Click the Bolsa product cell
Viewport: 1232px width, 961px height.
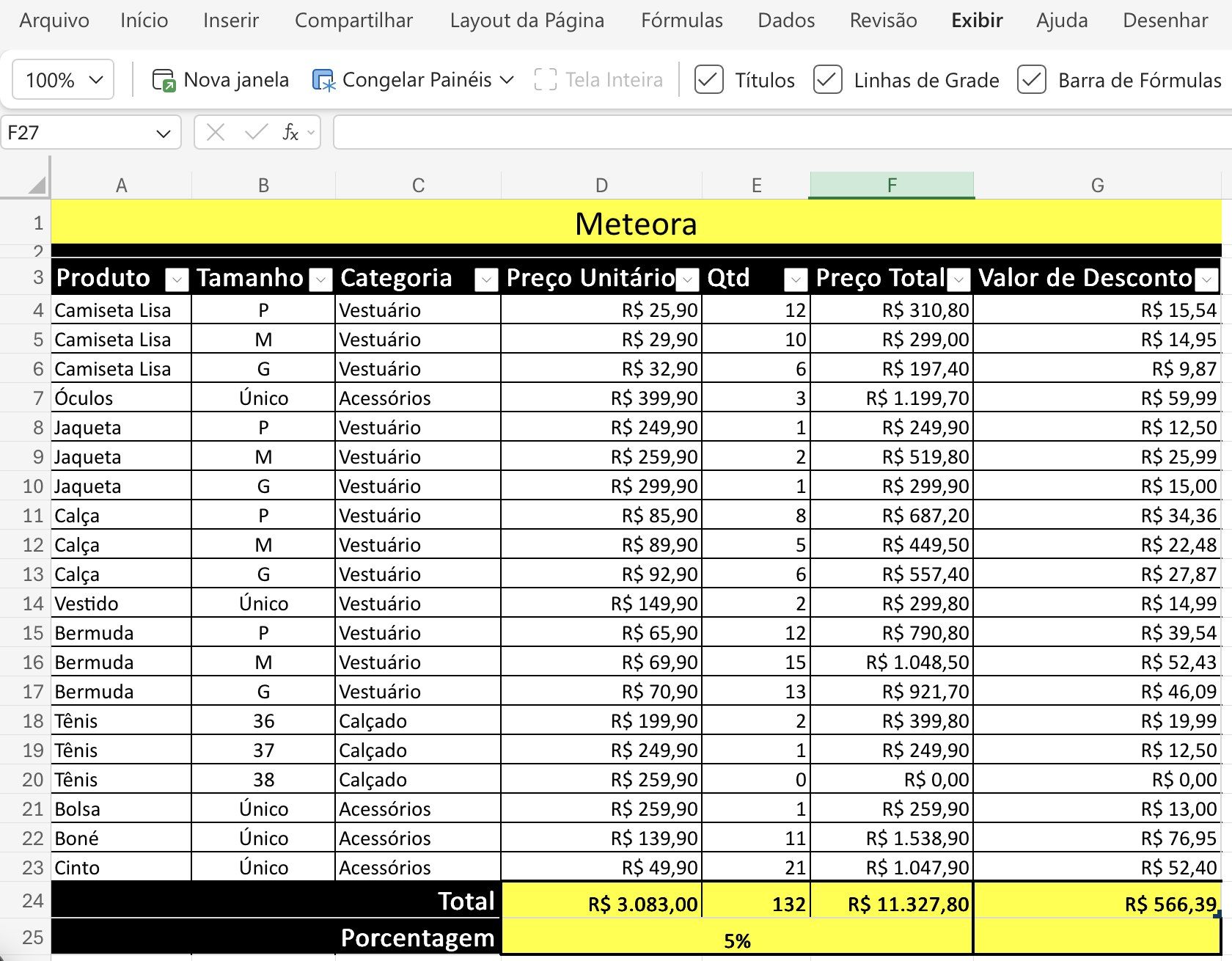coord(122,808)
